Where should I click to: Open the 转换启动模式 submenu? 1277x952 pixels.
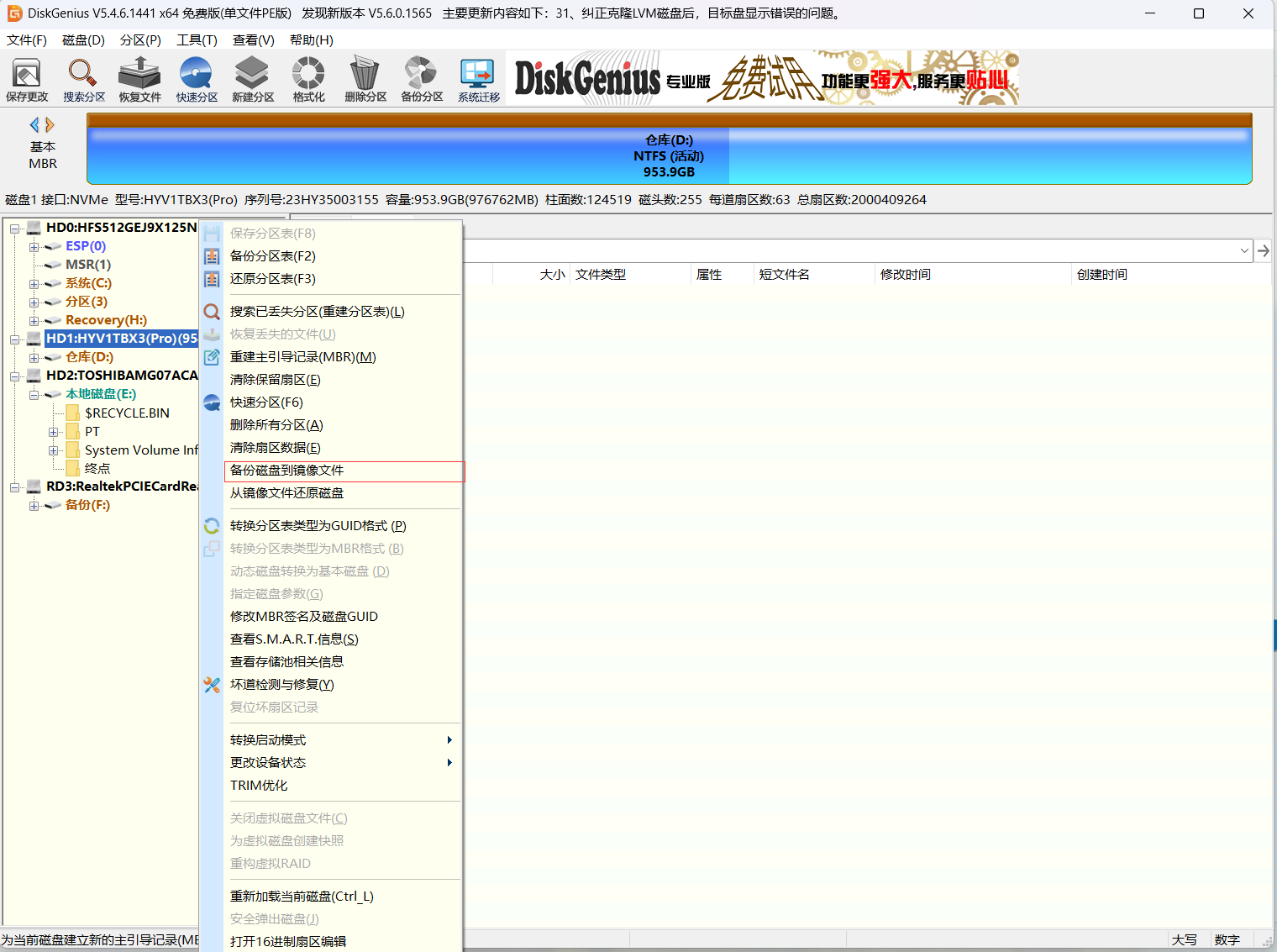click(344, 740)
